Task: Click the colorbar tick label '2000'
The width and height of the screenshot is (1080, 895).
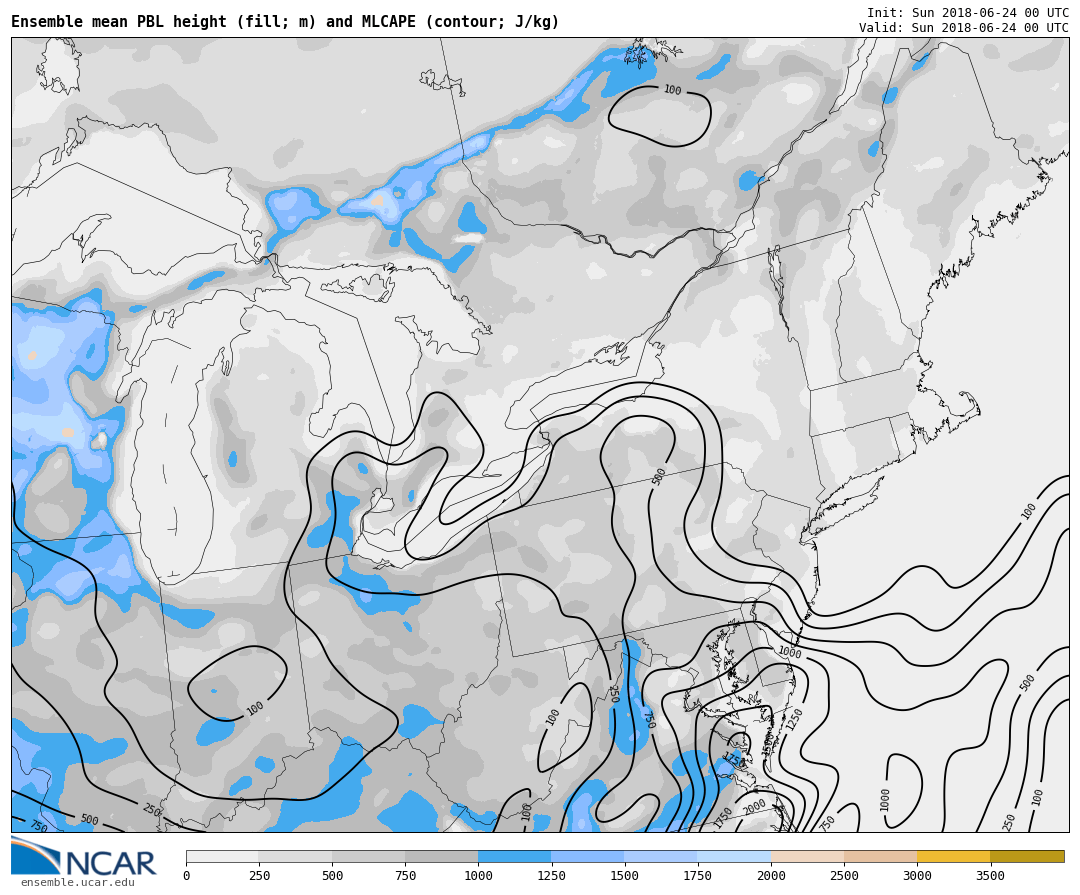Action: coord(771,876)
